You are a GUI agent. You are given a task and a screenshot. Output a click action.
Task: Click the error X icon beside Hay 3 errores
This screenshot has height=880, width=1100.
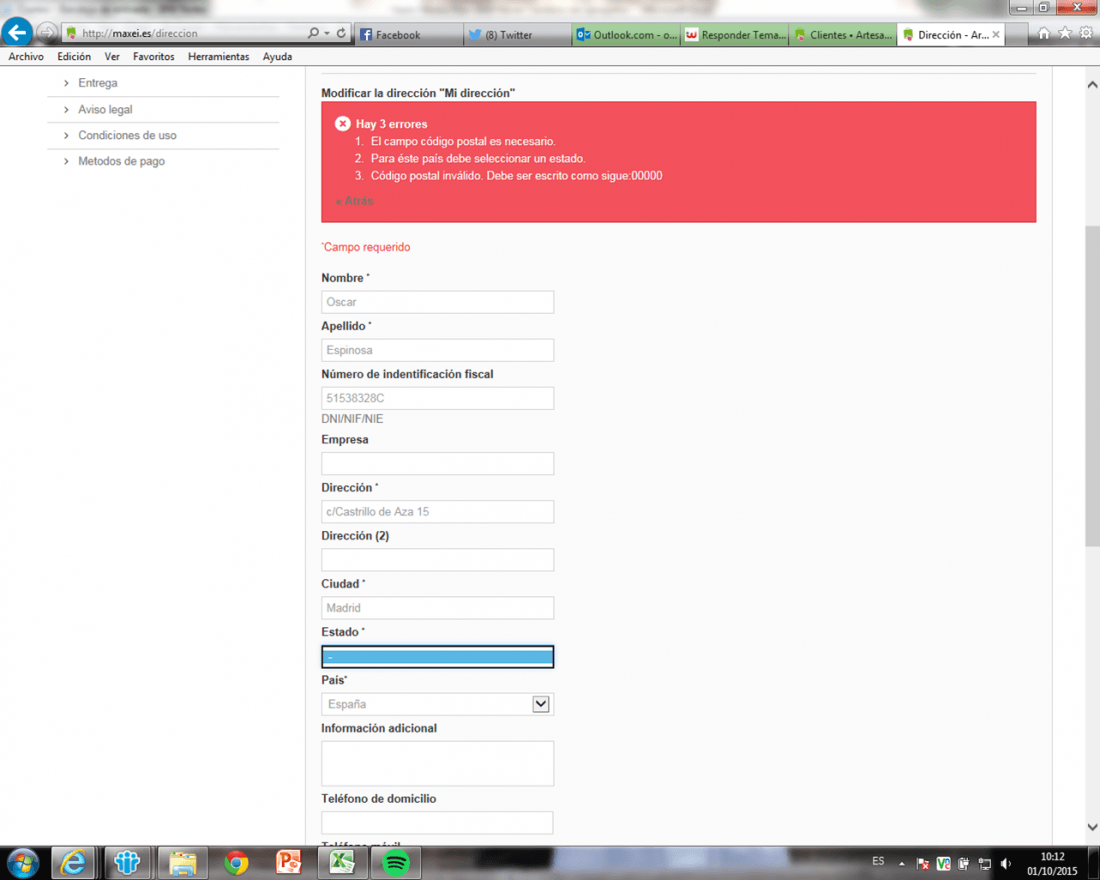(x=342, y=124)
